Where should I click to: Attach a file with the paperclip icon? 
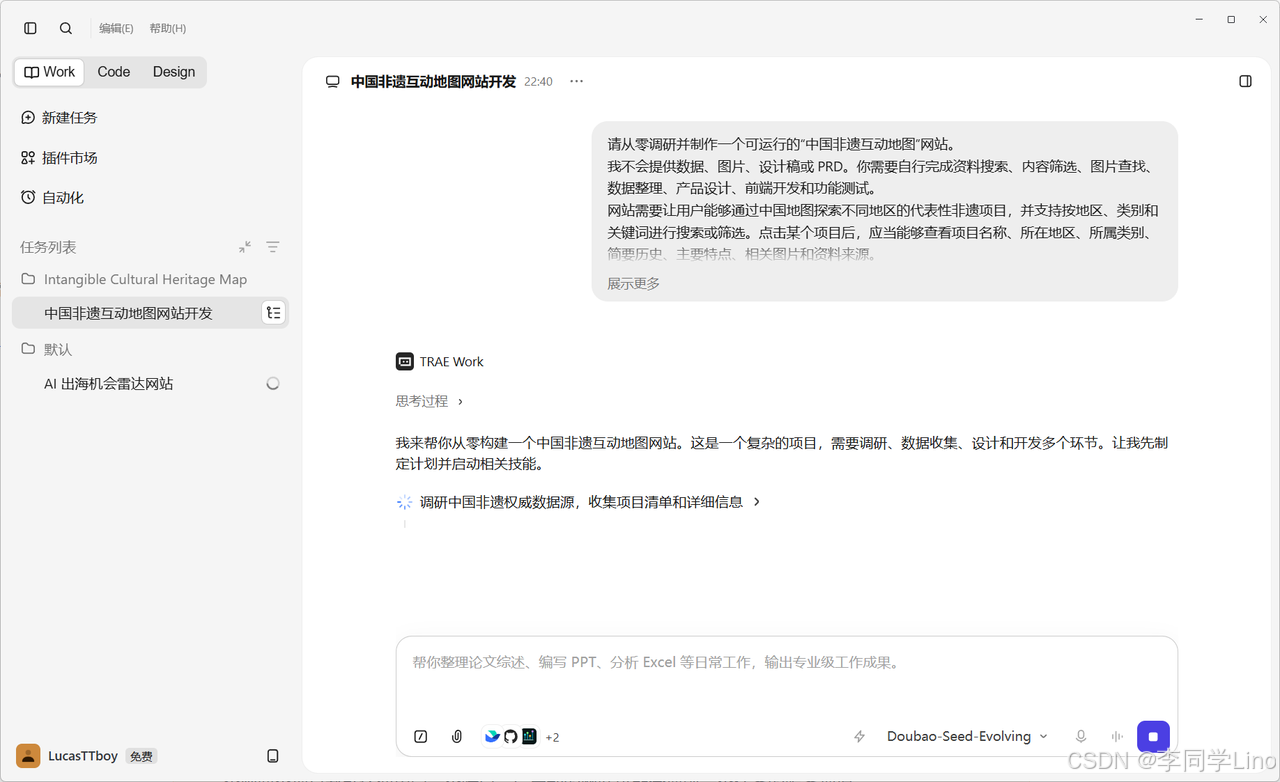(x=457, y=737)
